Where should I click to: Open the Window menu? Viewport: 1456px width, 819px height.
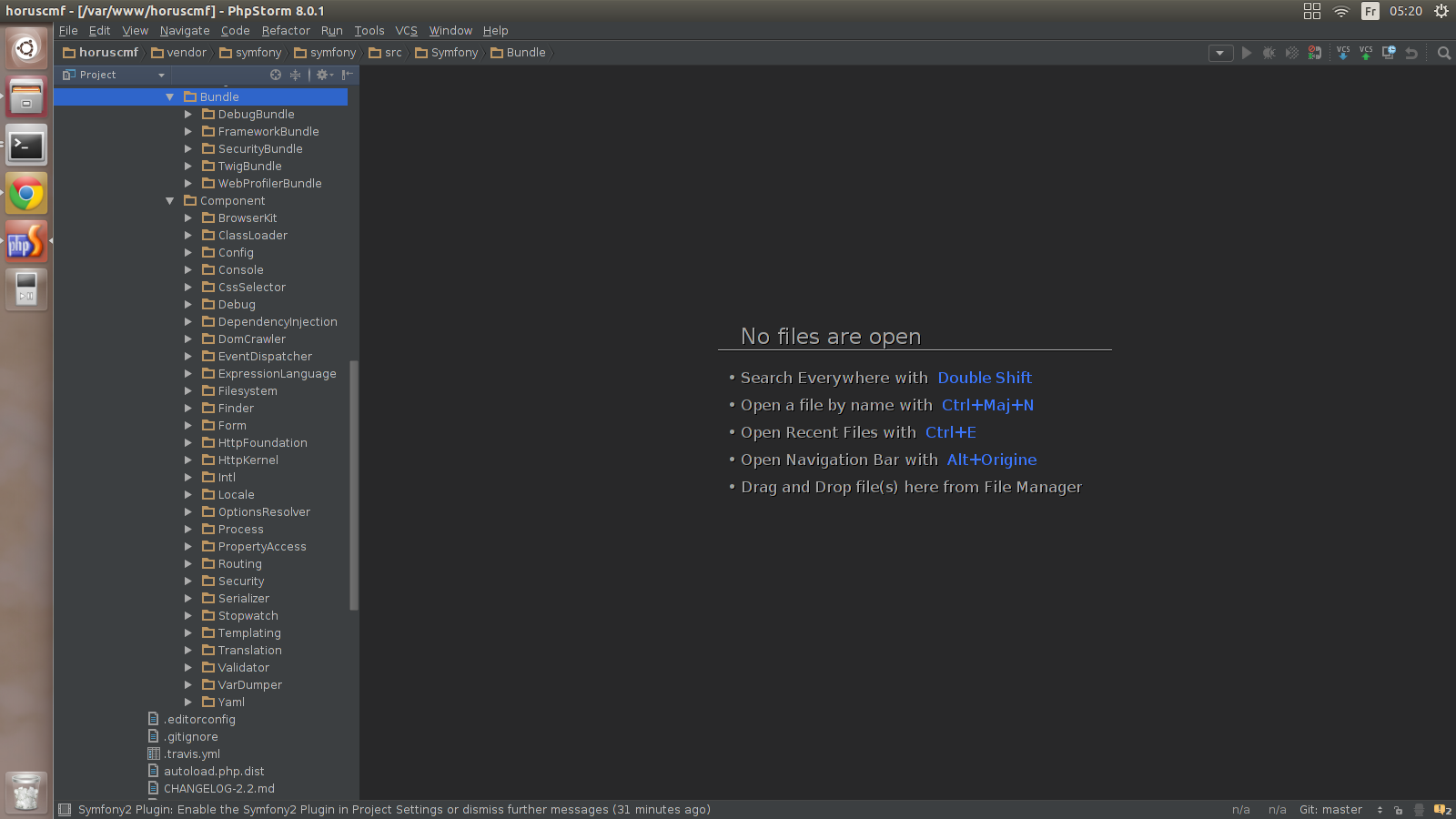click(450, 31)
